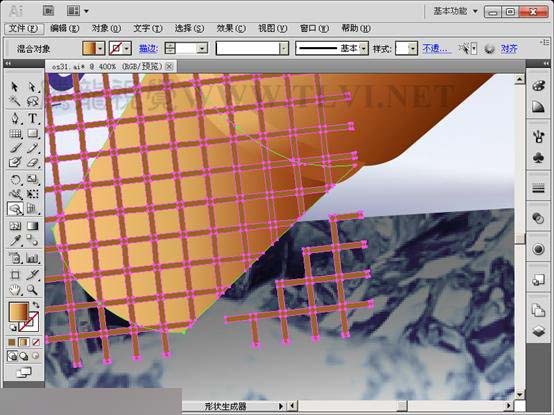Switch to Draw Normal mode
Viewport: 554px width, 415px height.
tap(12, 356)
